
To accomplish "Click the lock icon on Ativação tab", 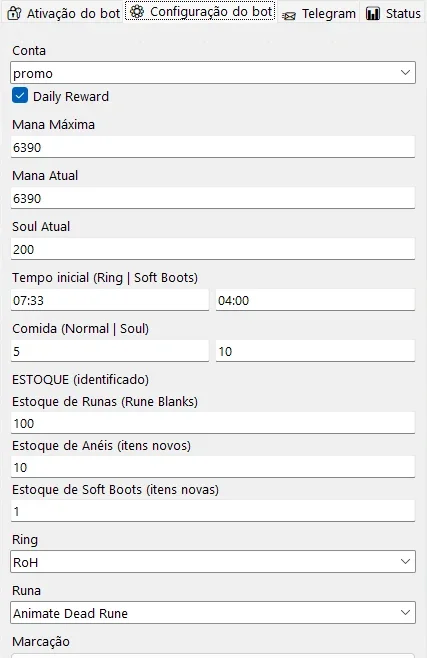I will click(x=14, y=13).
